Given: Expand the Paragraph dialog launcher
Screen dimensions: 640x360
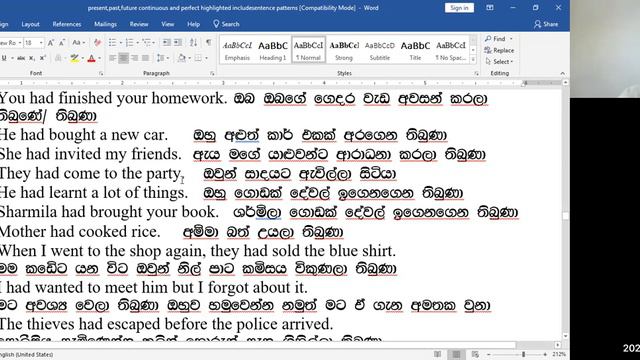Looking at the screenshot, I should pyautogui.click(x=212, y=73).
